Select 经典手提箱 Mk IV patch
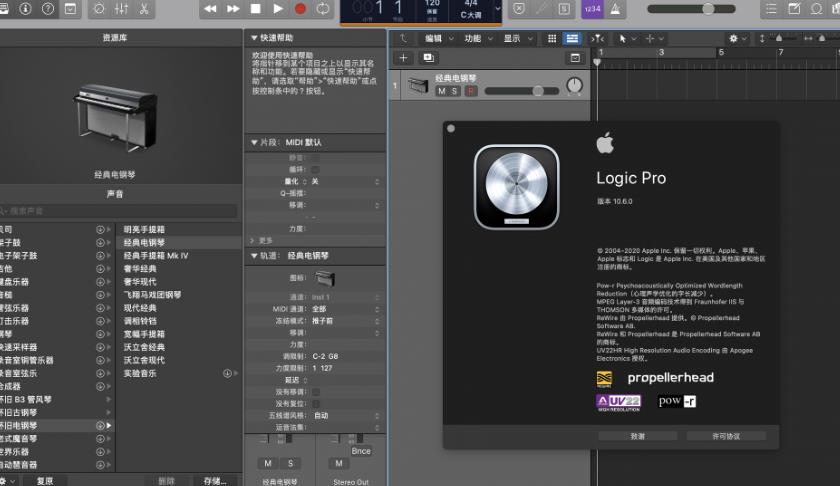This screenshot has width=840, height=486. [x=156, y=256]
